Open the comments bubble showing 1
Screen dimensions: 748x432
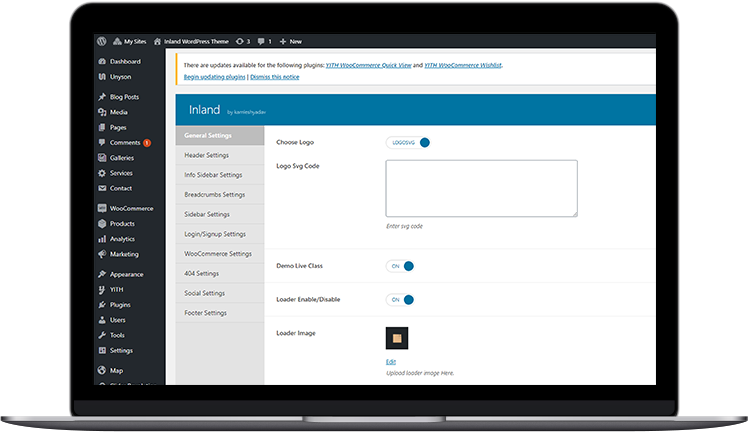261,41
